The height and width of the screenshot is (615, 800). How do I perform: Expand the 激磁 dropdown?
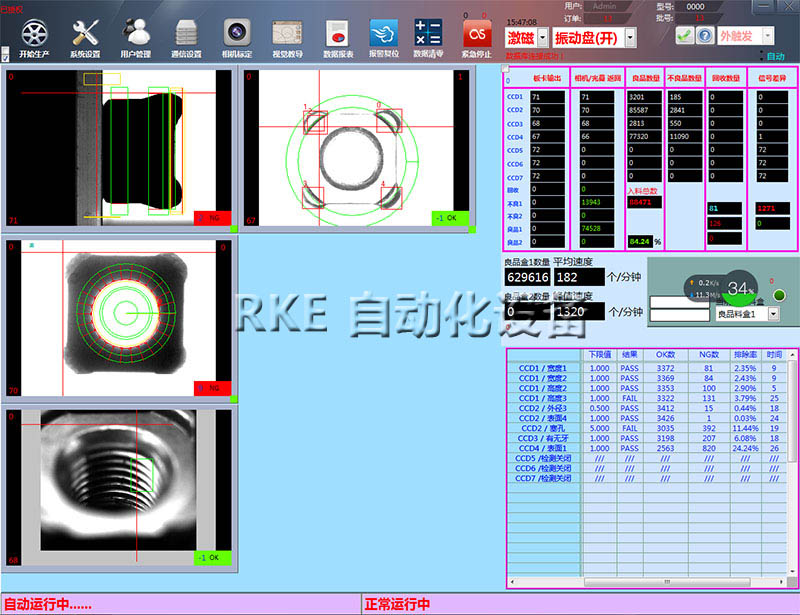(542, 37)
